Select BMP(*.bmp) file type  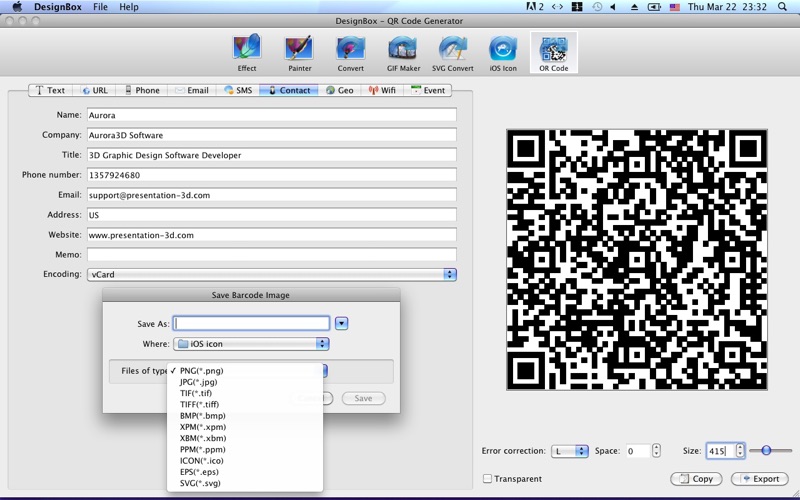pyautogui.click(x=245, y=416)
